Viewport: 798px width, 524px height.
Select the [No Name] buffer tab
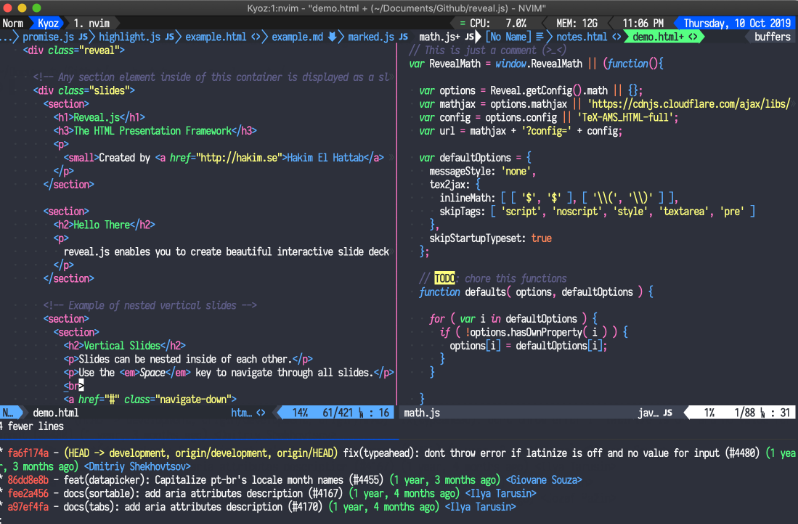pyautogui.click(x=508, y=37)
